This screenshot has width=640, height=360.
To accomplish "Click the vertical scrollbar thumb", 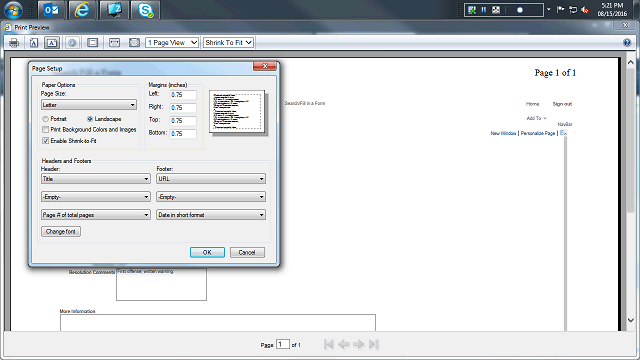I will [630, 141].
